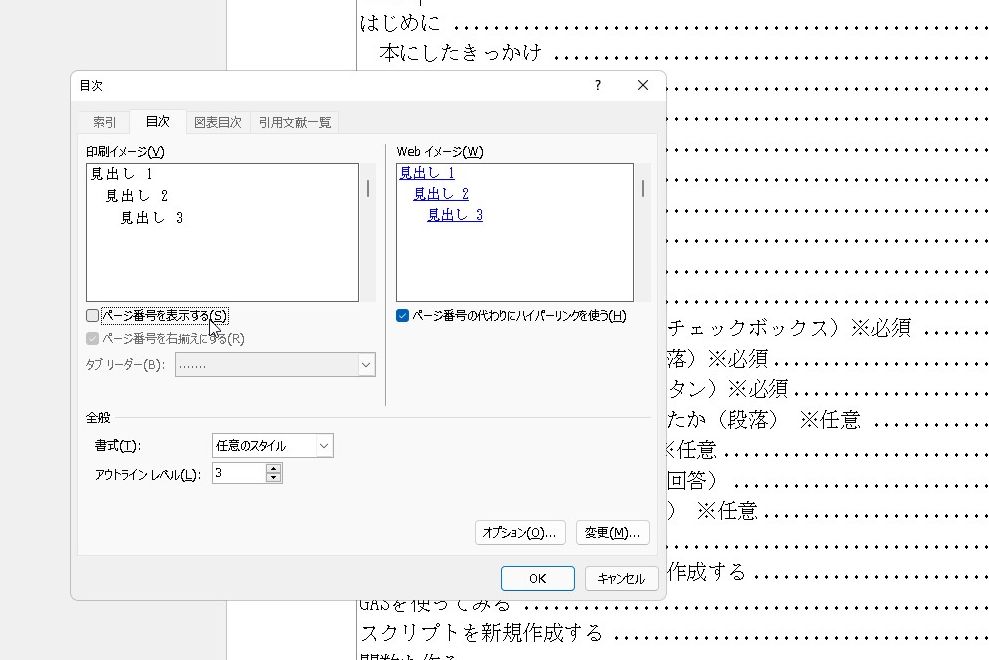Click the 変更 button
989x660 pixels.
[x=612, y=533]
